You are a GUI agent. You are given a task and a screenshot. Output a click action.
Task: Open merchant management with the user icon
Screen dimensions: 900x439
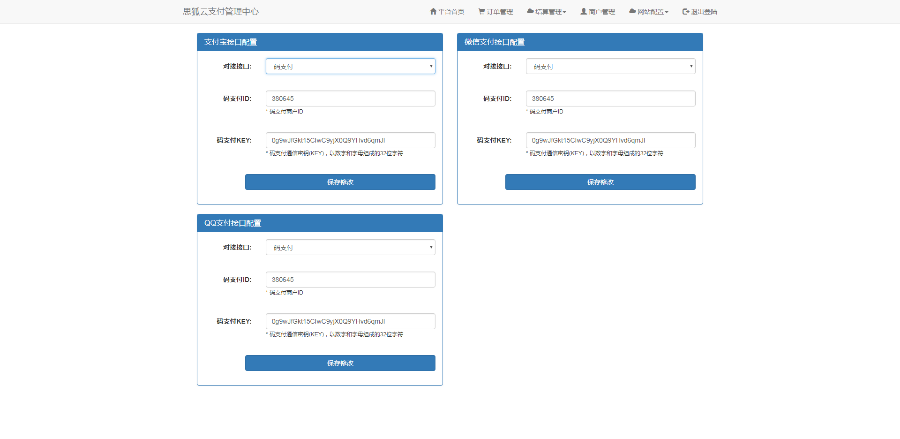598,11
